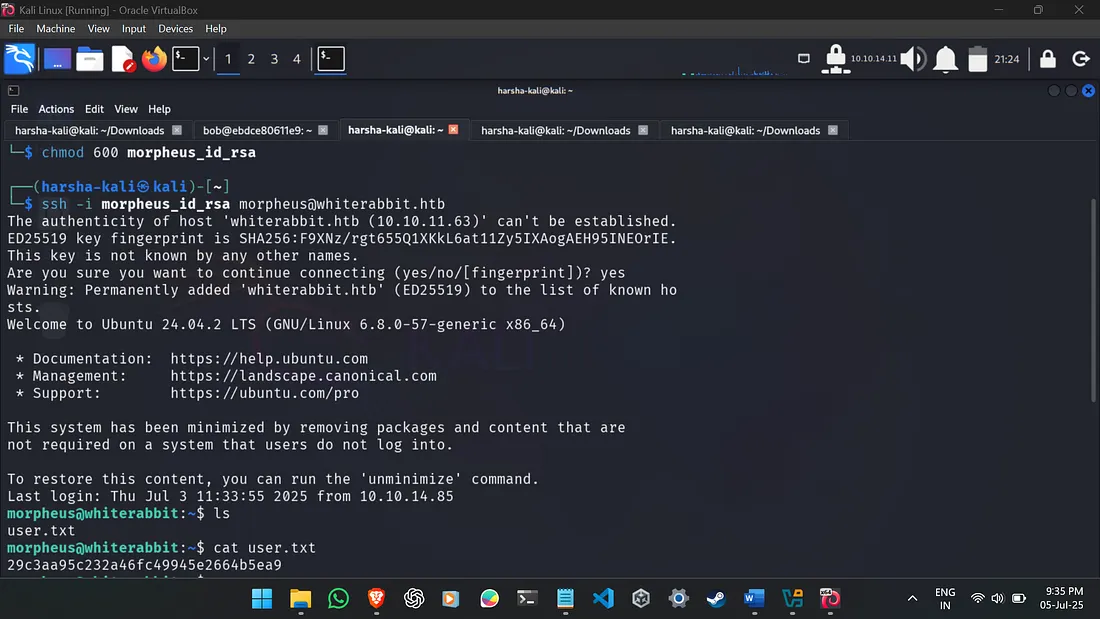The width and height of the screenshot is (1100, 619).
Task: Toggle the workspace 2 switcher
Action: click(x=250, y=59)
